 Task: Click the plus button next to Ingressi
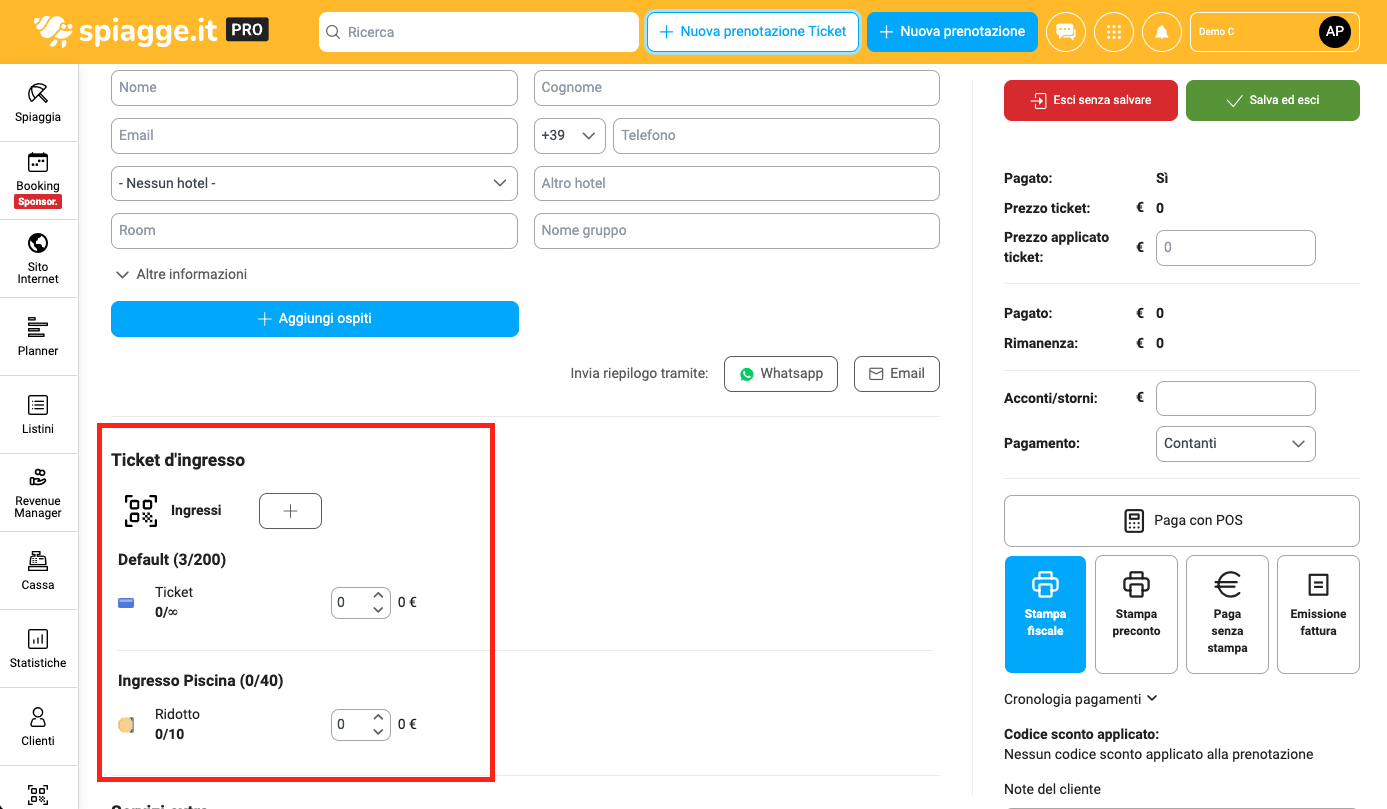point(290,511)
